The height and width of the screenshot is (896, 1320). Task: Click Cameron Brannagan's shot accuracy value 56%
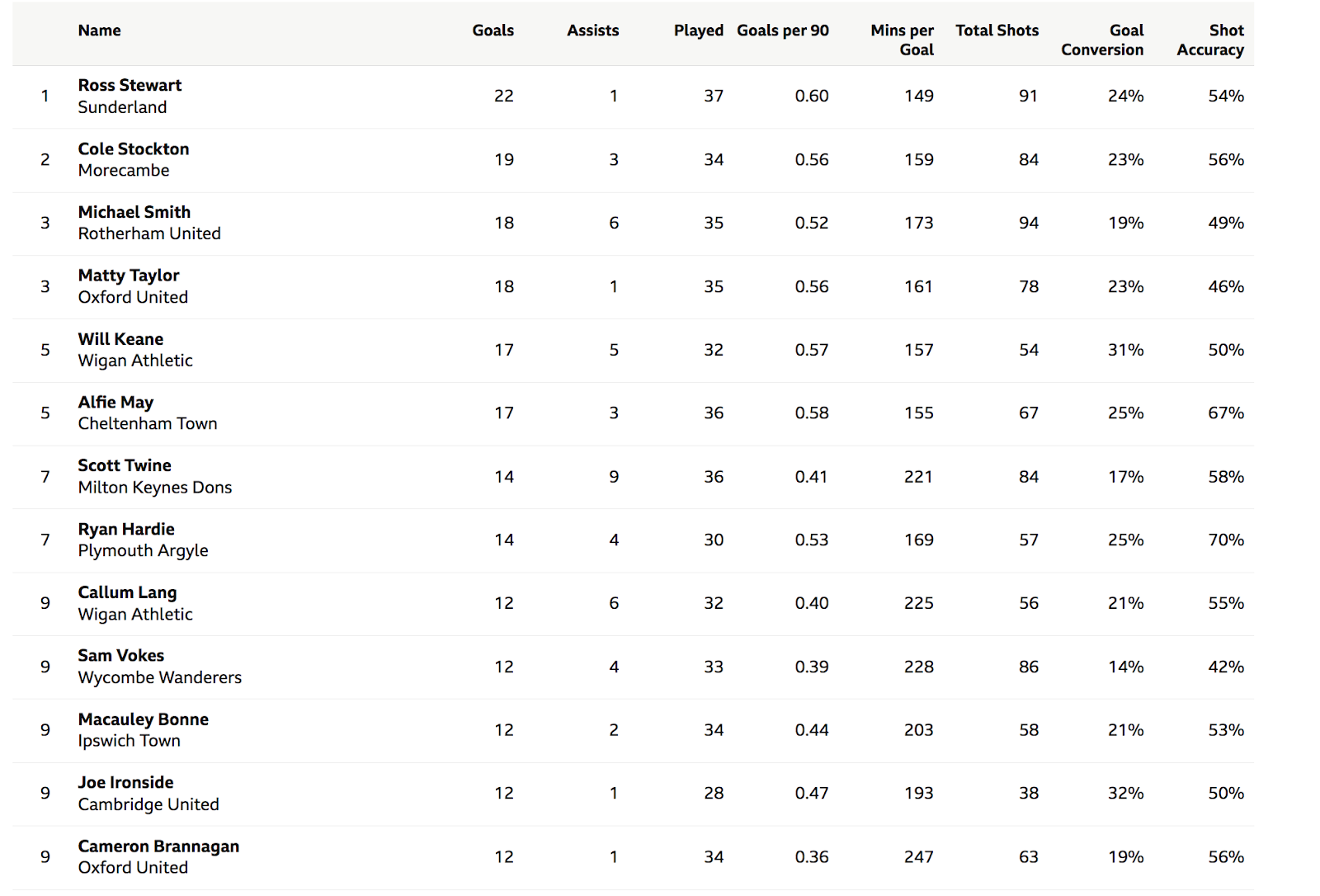pyautogui.click(x=1225, y=857)
